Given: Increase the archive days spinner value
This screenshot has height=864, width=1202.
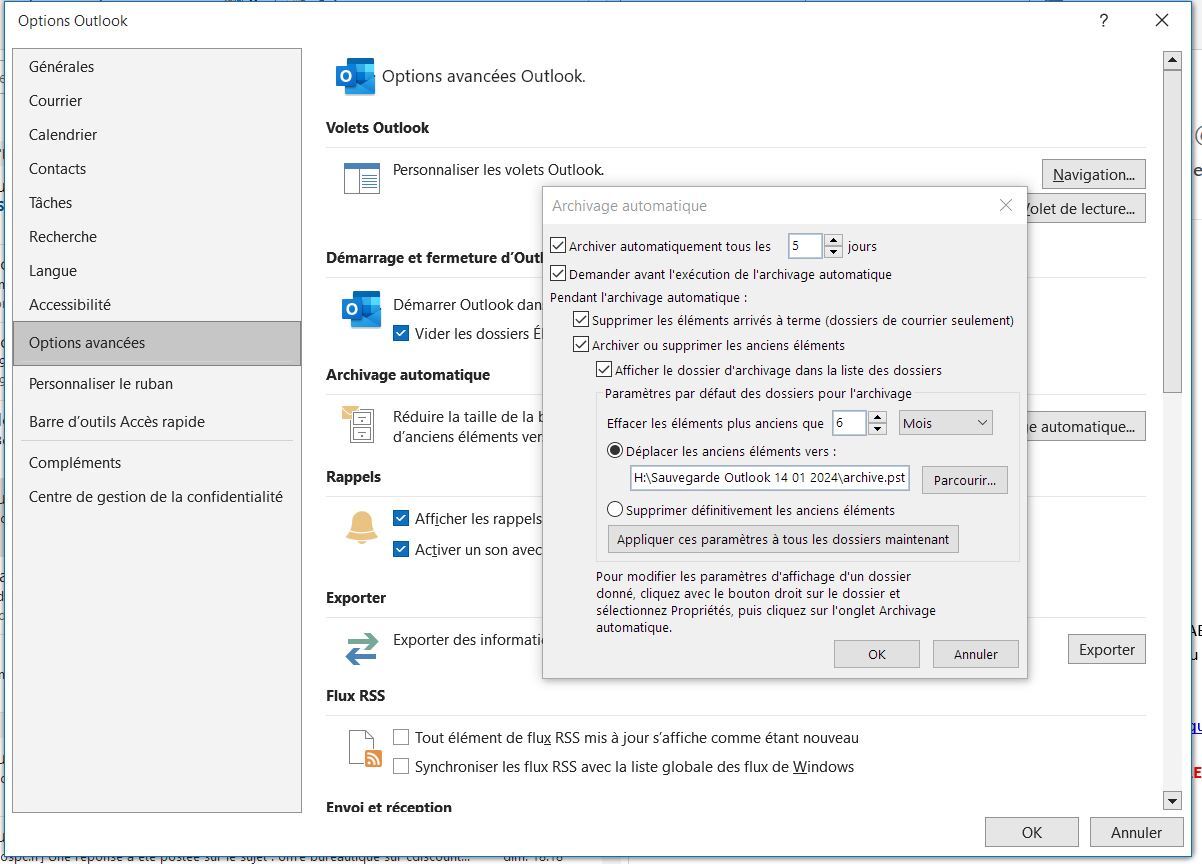Looking at the screenshot, I should pyautogui.click(x=833, y=240).
